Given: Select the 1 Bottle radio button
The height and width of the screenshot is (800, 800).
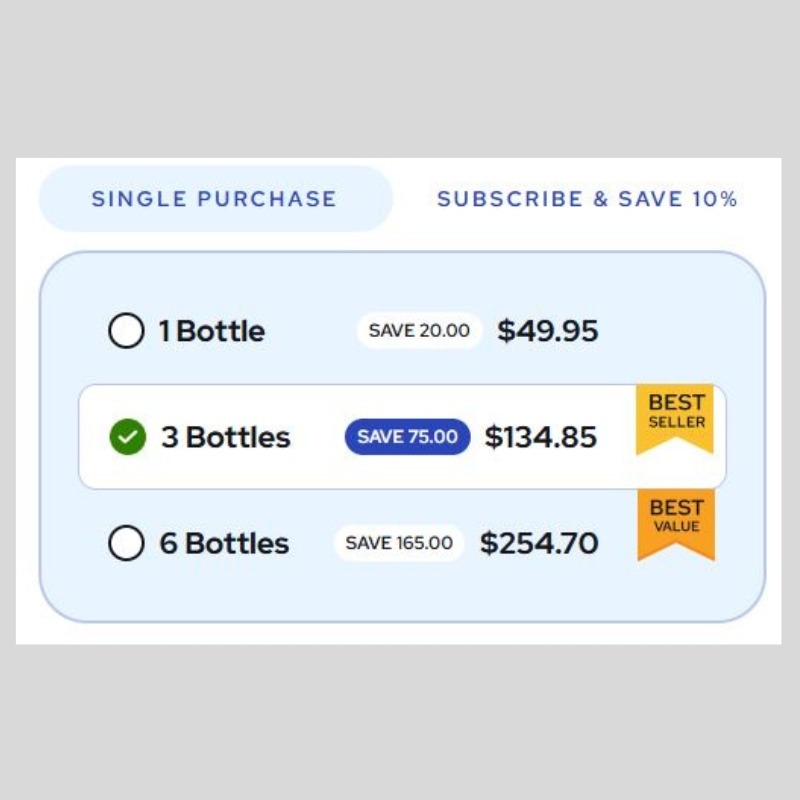Looking at the screenshot, I should coord(126,331).
